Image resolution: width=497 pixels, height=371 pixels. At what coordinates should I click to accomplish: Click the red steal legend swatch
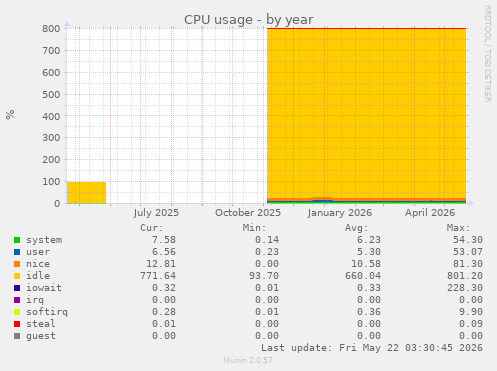pyautogui.click(x=17, y=324)
